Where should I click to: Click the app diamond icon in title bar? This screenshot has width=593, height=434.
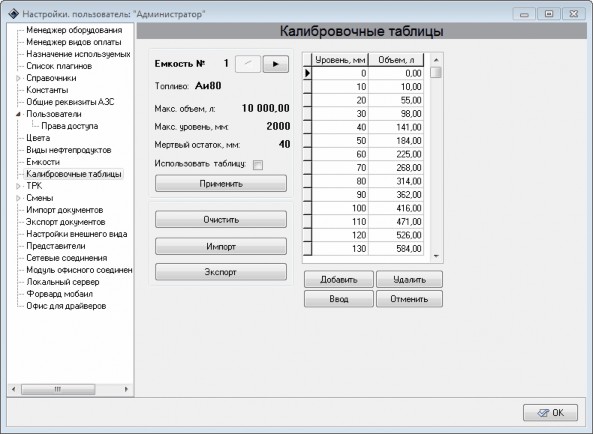[13, 14]
